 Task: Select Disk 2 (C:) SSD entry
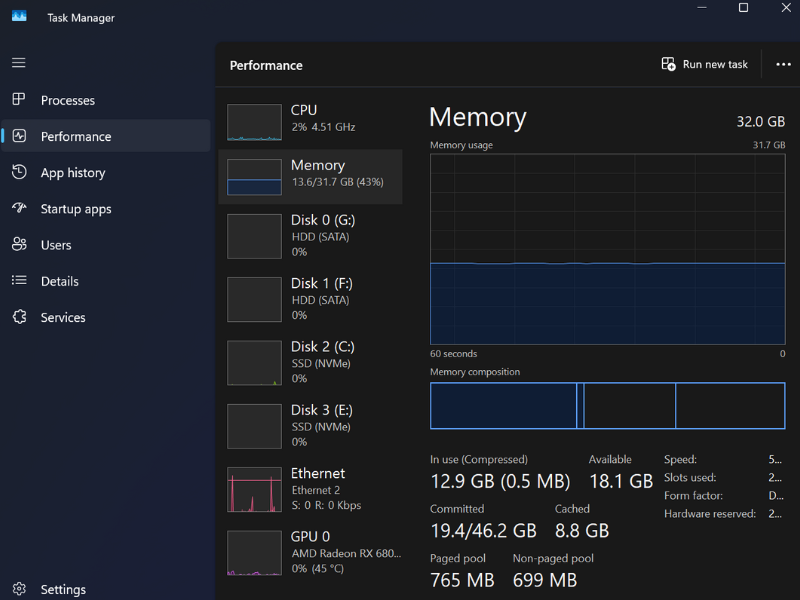click(310, 362)
